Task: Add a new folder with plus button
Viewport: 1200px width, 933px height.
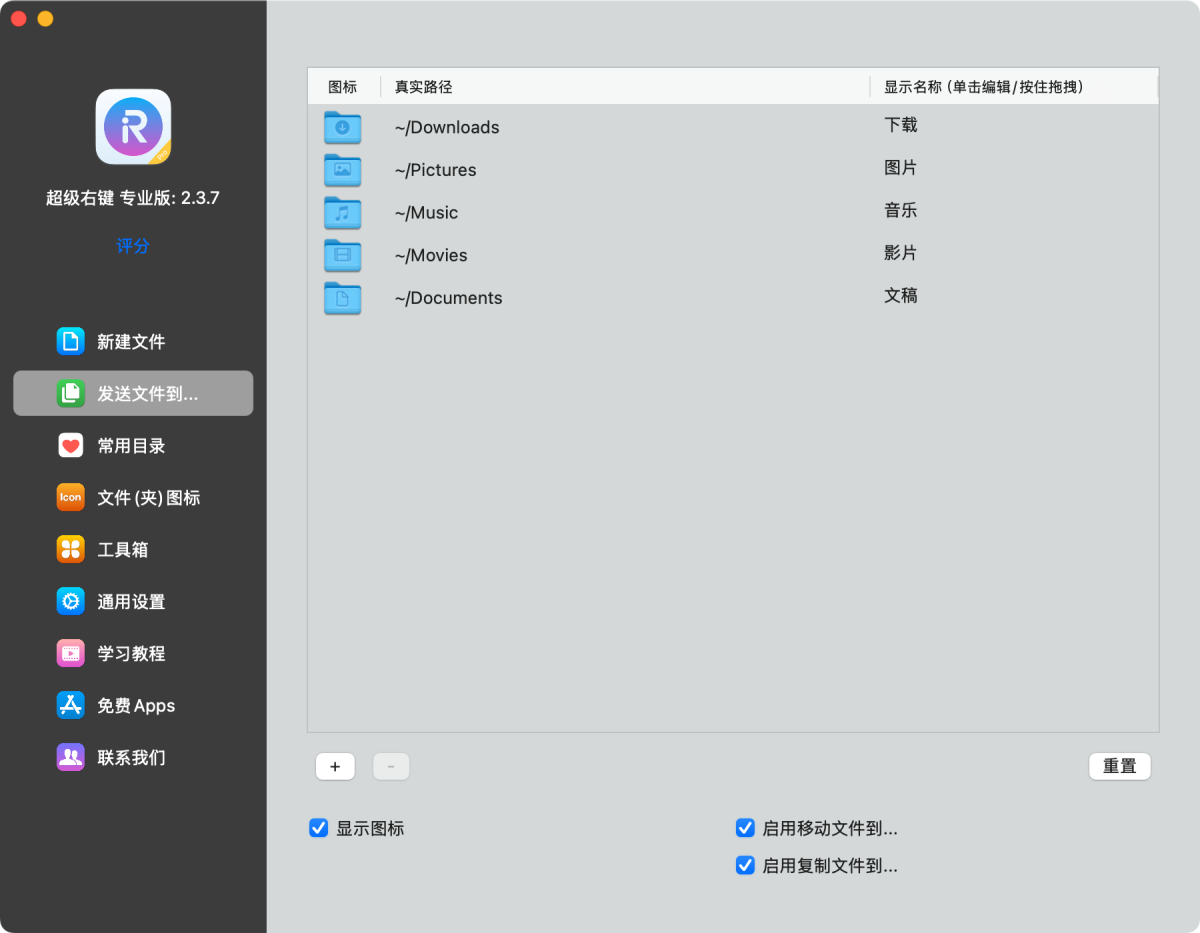Action: (335, 767)
